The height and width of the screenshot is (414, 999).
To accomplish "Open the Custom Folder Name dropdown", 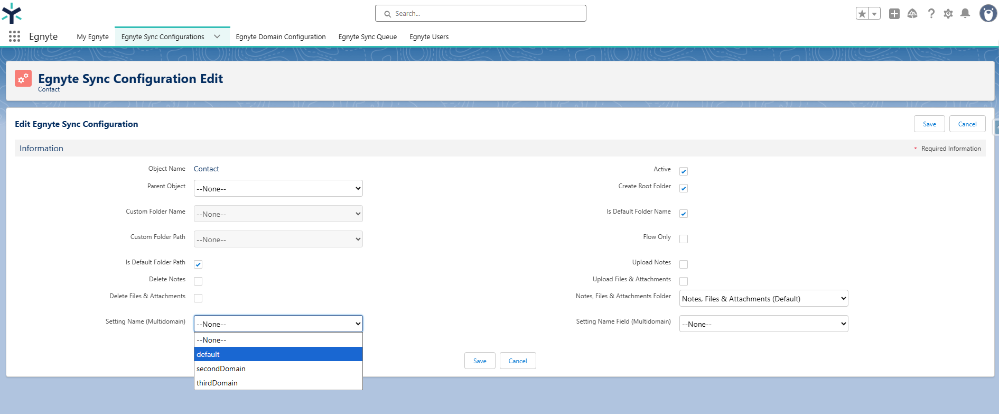I will click(278, 214).
